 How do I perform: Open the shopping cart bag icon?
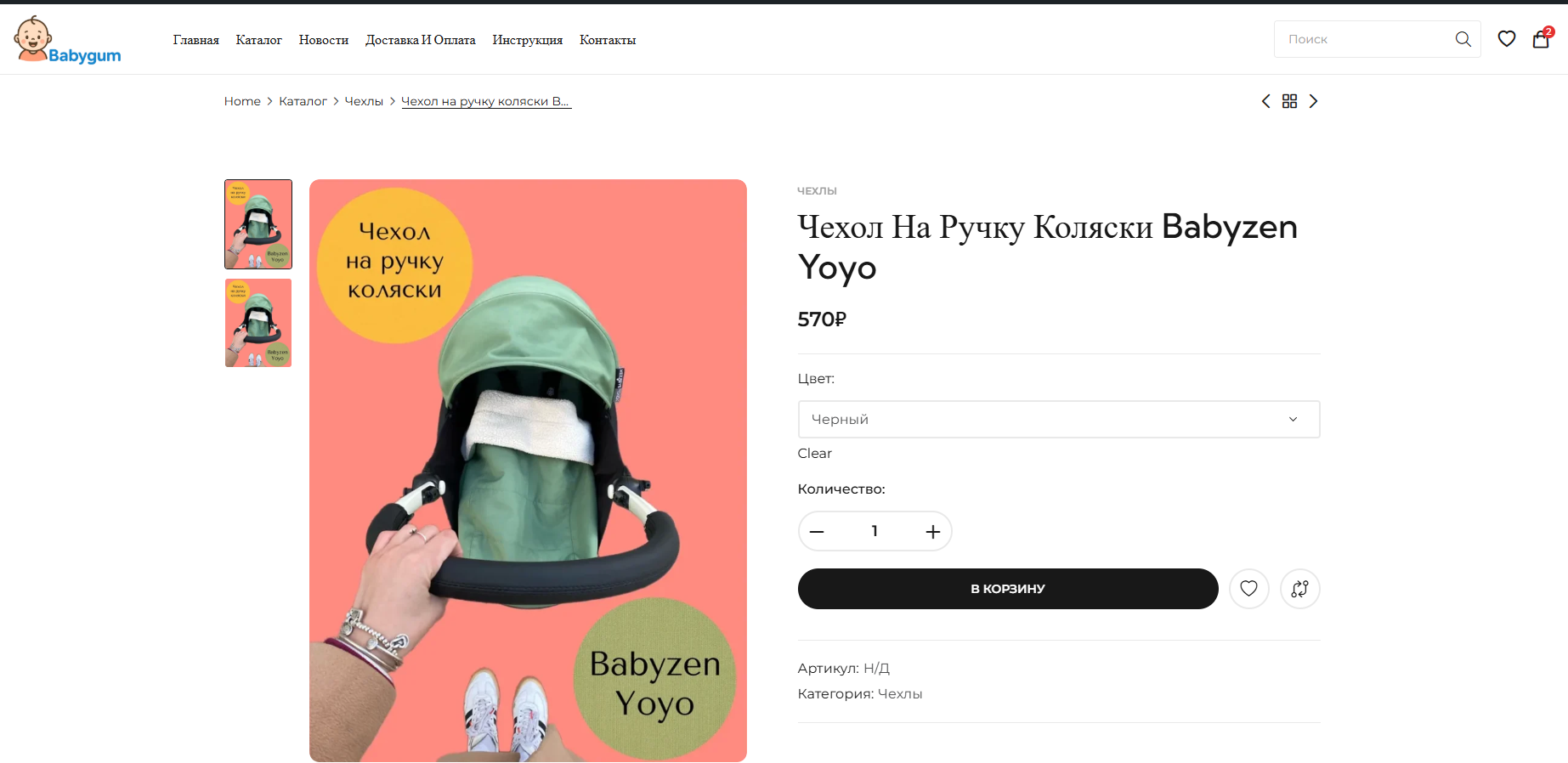click(x=1542, y=39)
